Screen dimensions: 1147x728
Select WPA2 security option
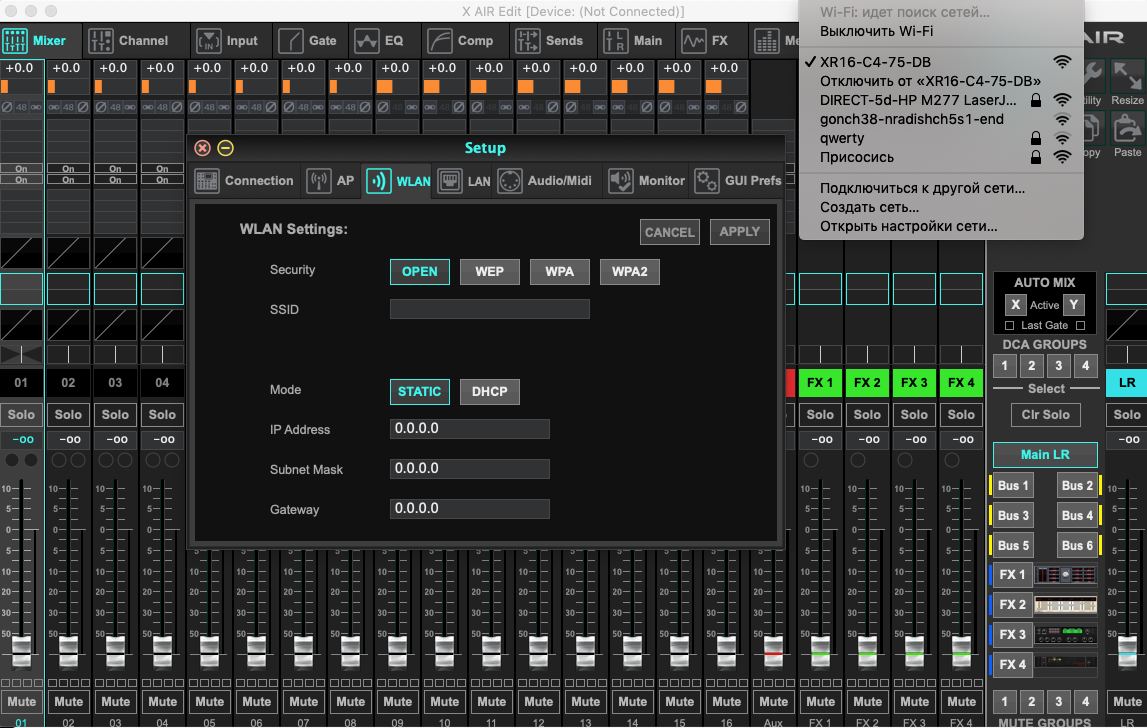tap(629, 272)
